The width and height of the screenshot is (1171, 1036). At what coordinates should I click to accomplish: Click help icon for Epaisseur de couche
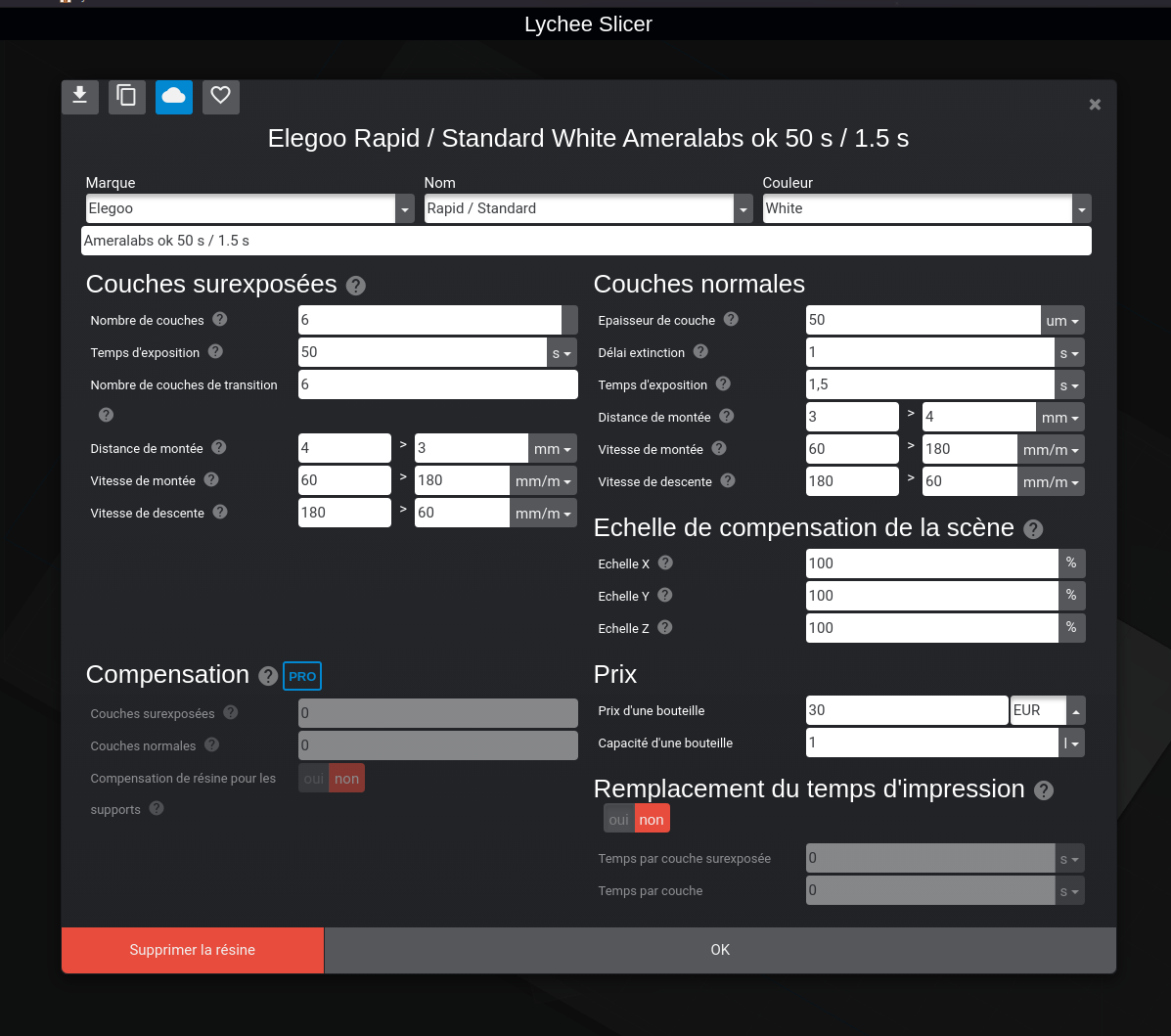731,319
